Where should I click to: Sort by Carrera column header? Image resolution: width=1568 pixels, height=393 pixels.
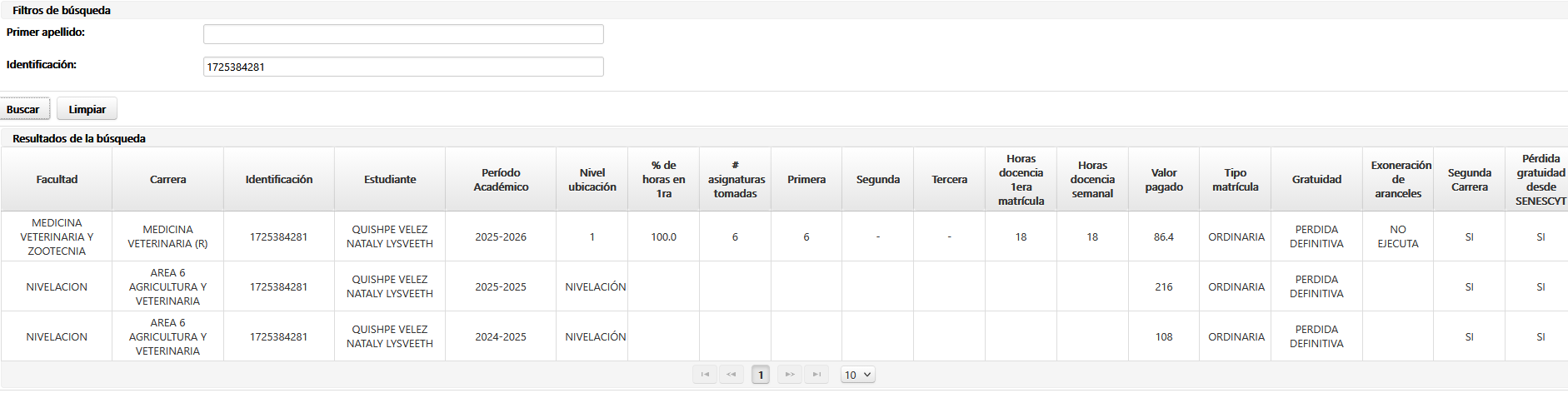point(167,179)
